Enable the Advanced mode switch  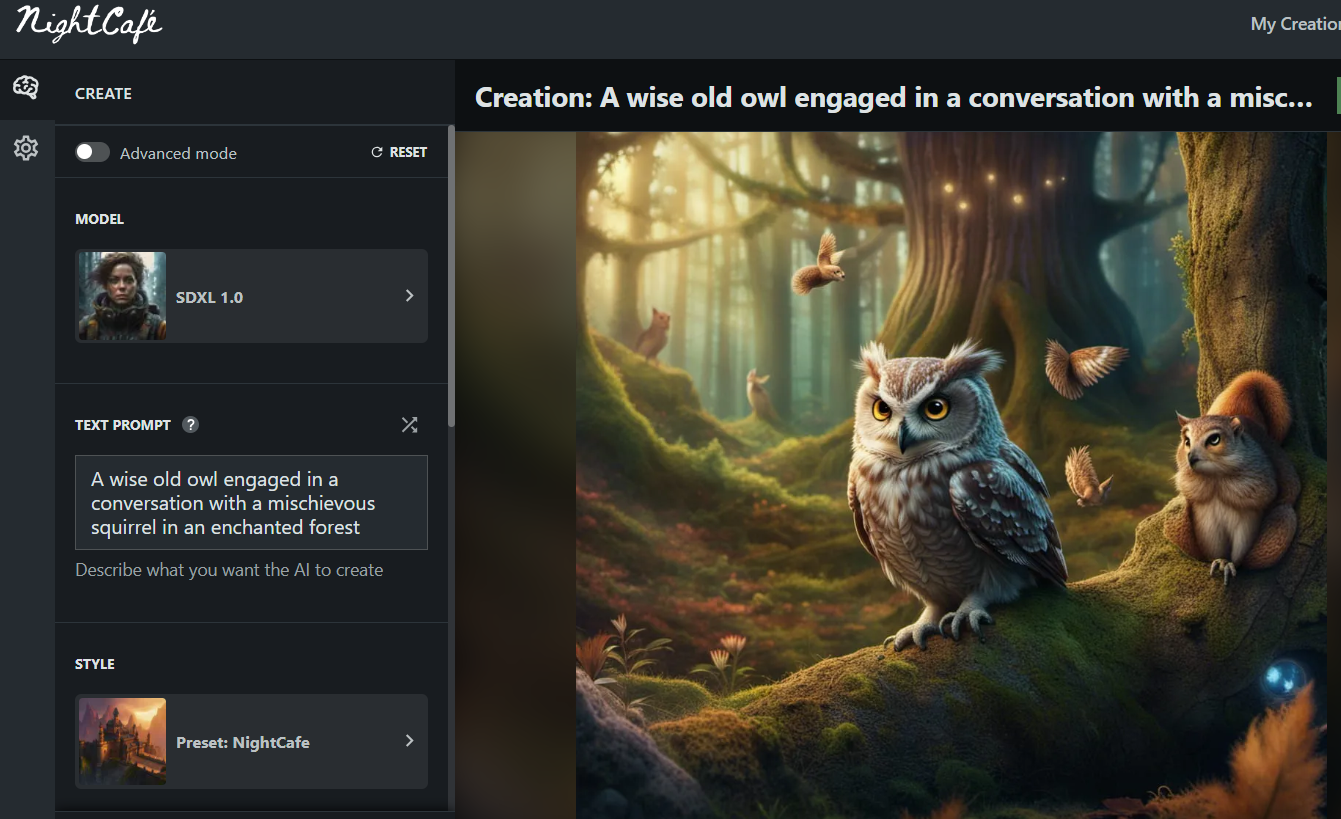[93, 152]
